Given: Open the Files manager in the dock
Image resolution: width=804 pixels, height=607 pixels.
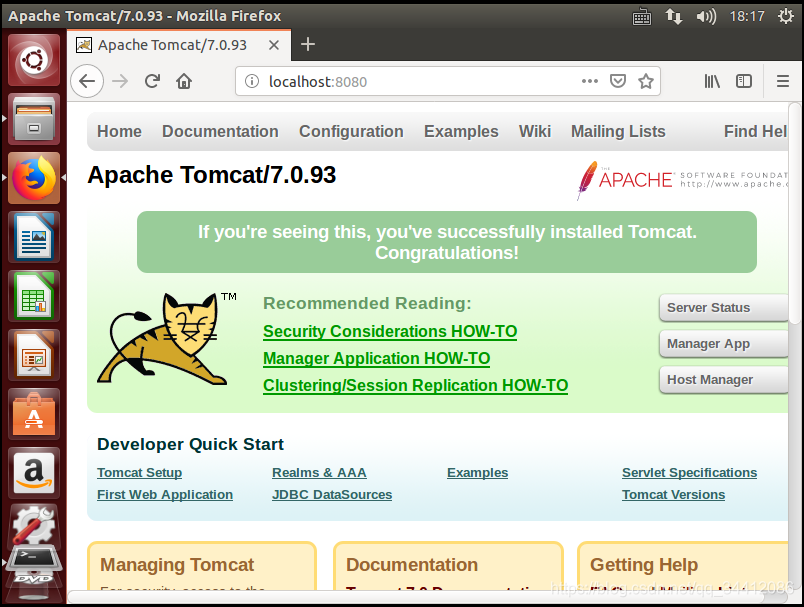Looking at the screenshot, I should pos(34,119).
